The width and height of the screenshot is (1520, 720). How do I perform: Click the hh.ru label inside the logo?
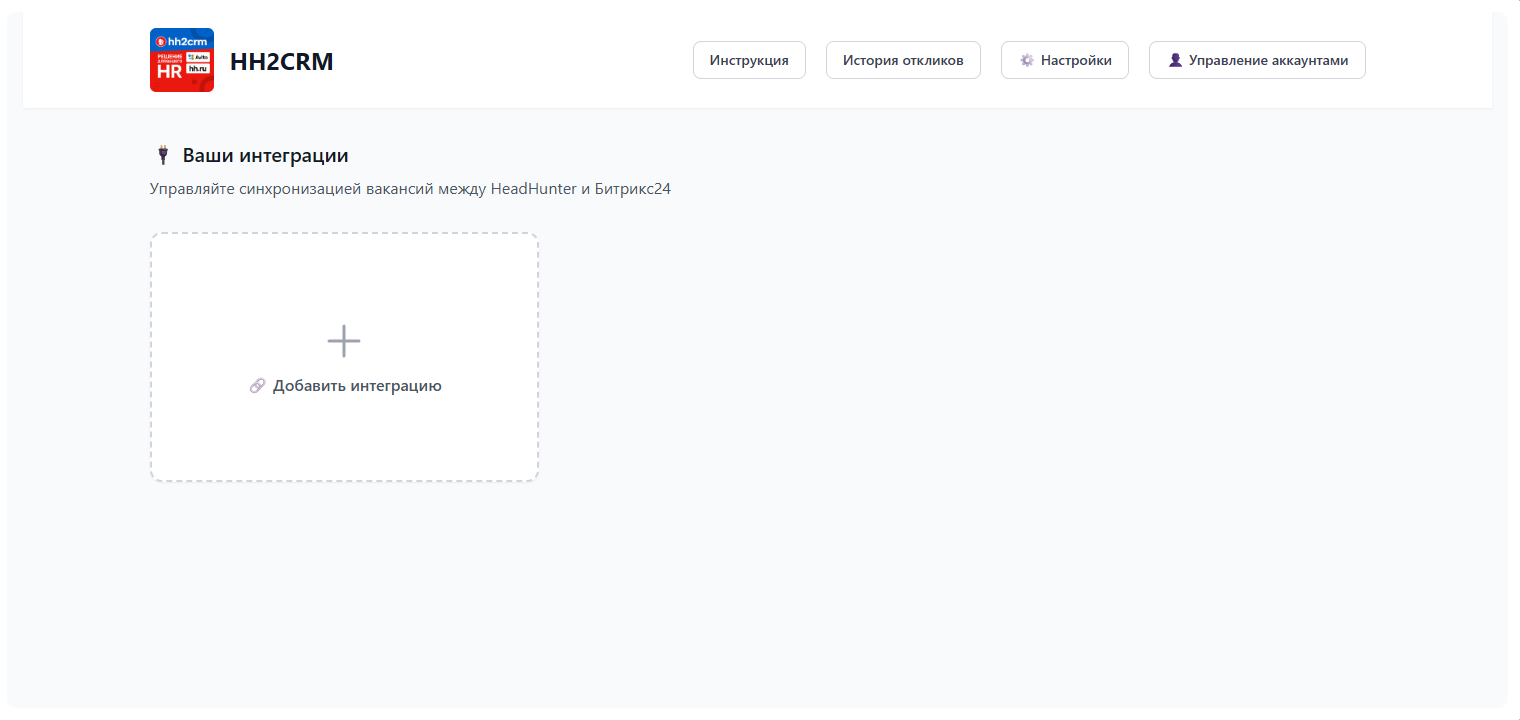click(x=198, y=69)
